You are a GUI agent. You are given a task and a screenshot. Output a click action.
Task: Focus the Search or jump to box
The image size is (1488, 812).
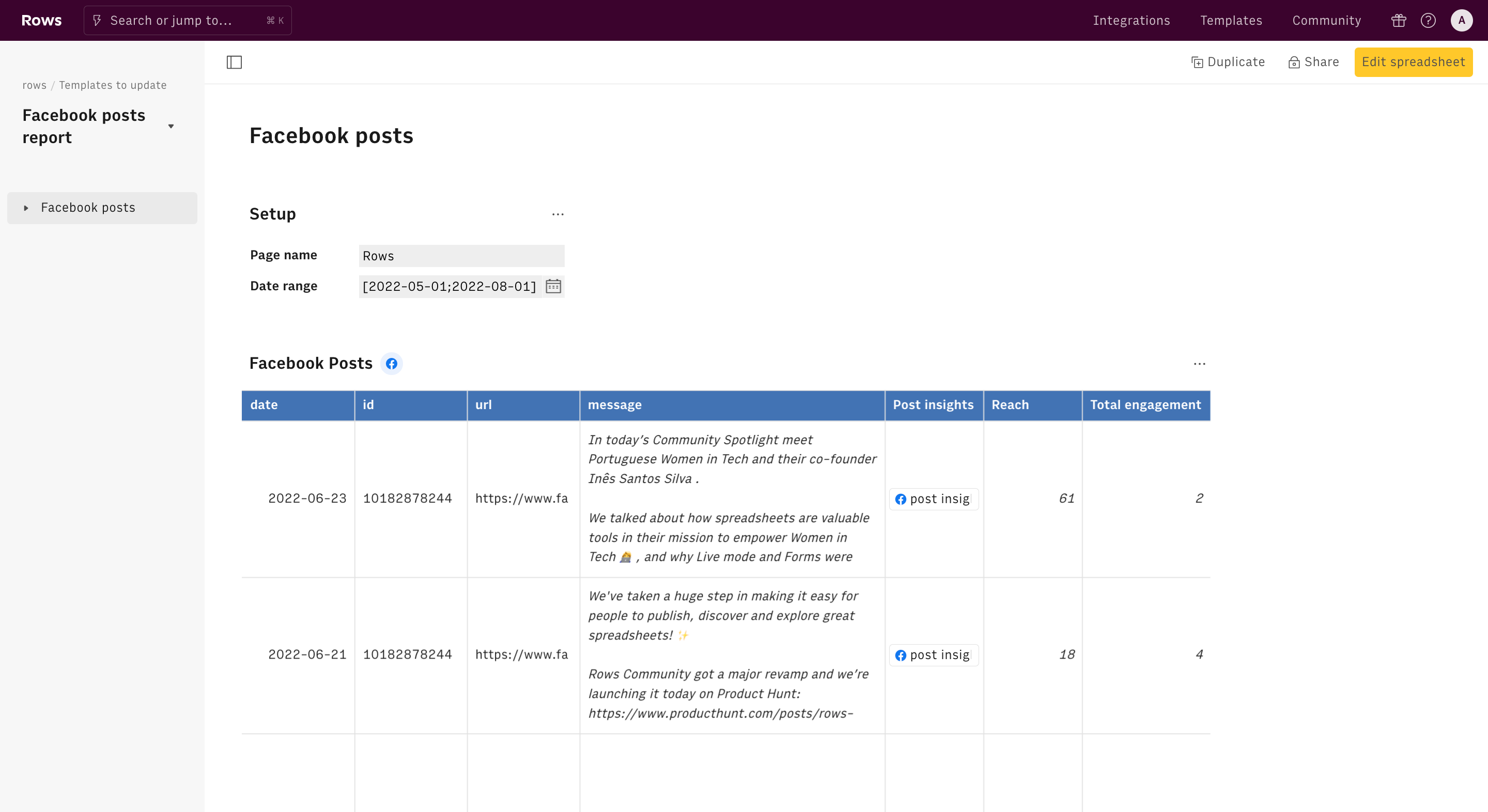[188, 21]
